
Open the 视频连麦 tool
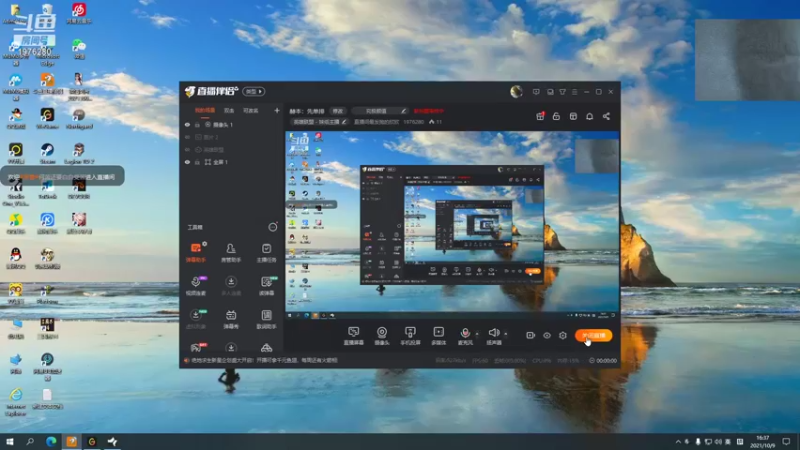196,286
